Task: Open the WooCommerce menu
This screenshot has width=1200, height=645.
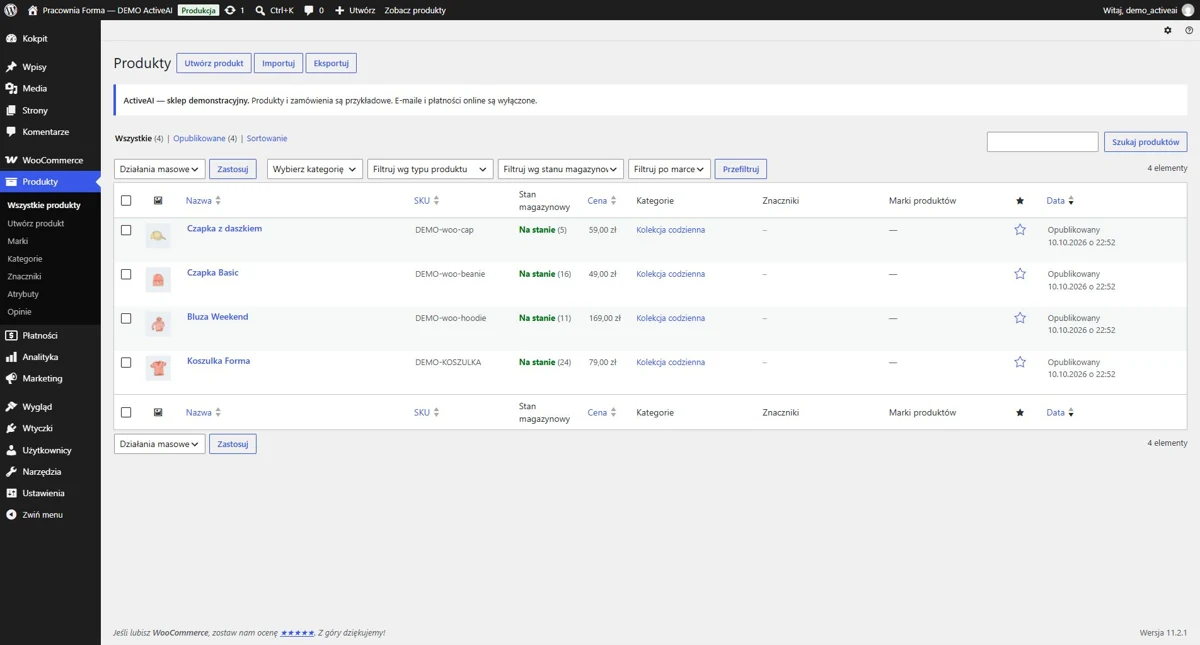Action: pos(50,160)
